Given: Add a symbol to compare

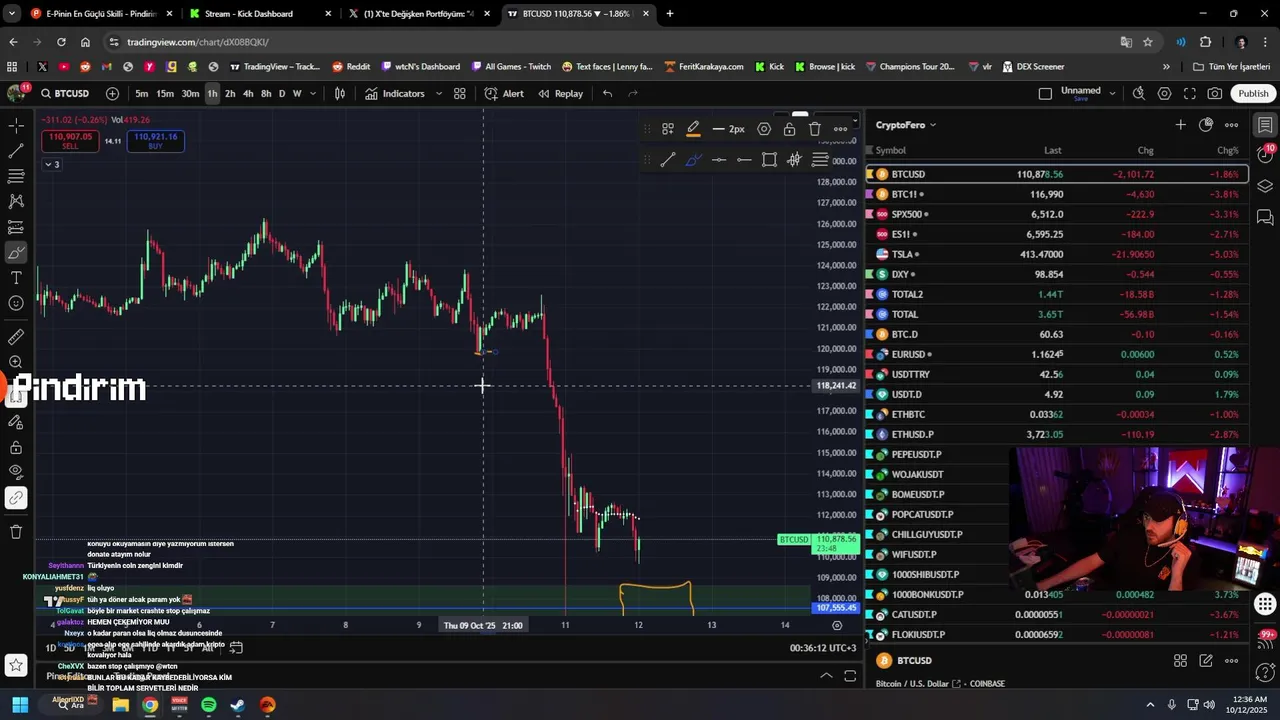Looking at the screenshot, I should click(x=112, y=93).
